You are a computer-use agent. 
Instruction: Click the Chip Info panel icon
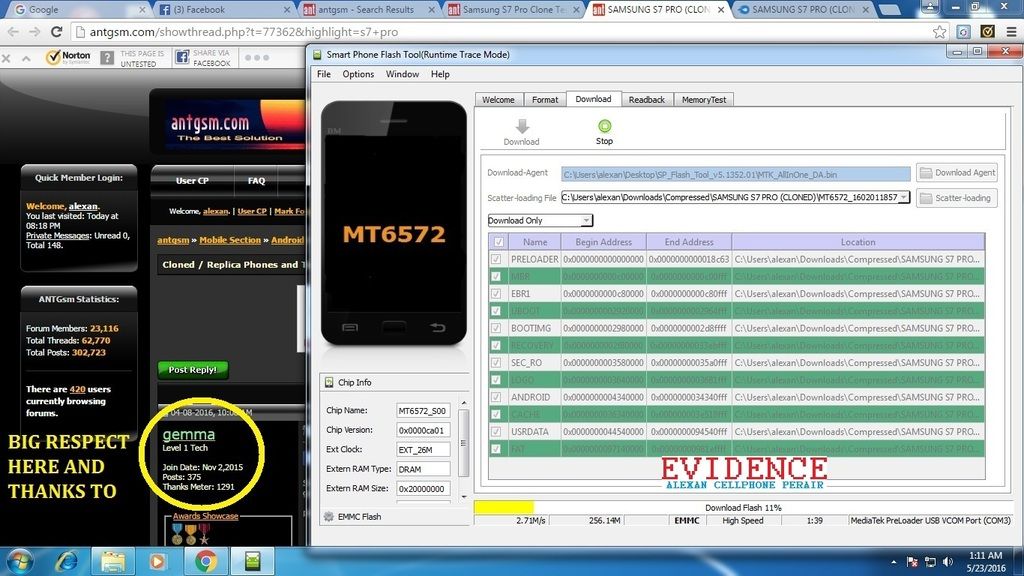coord(329,383)
